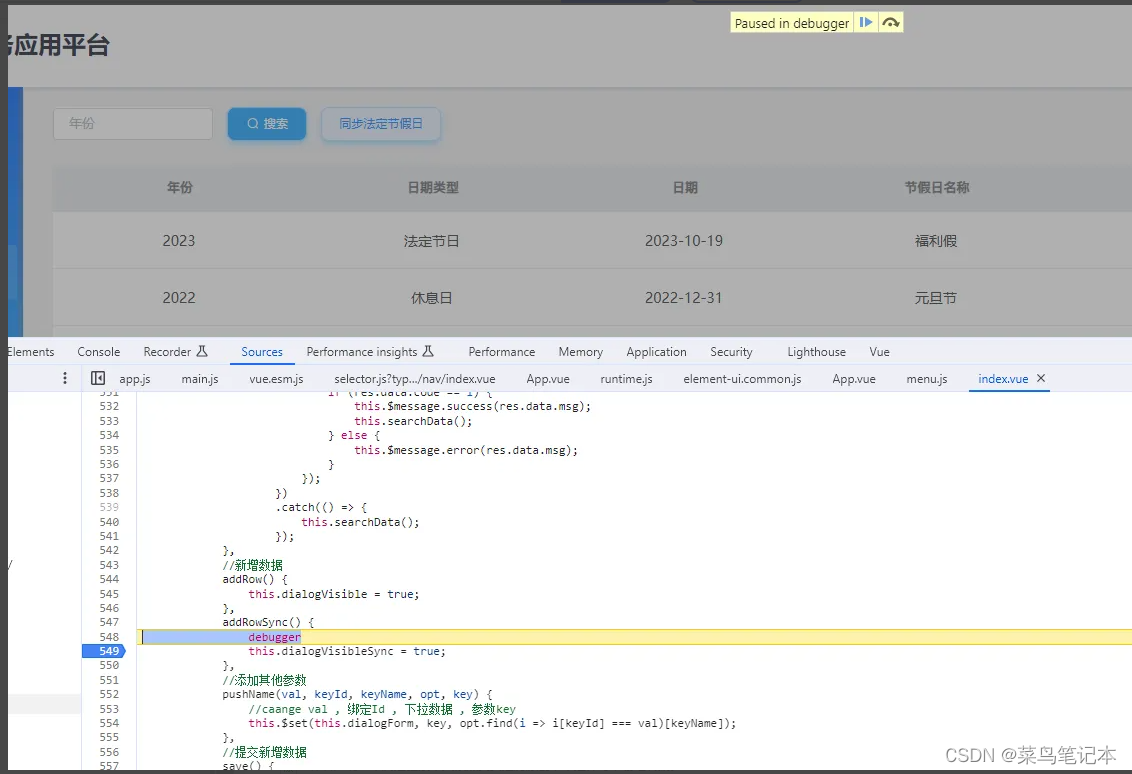
Task: Set a breakpoint on line number 545
Action: pos(109,593)
